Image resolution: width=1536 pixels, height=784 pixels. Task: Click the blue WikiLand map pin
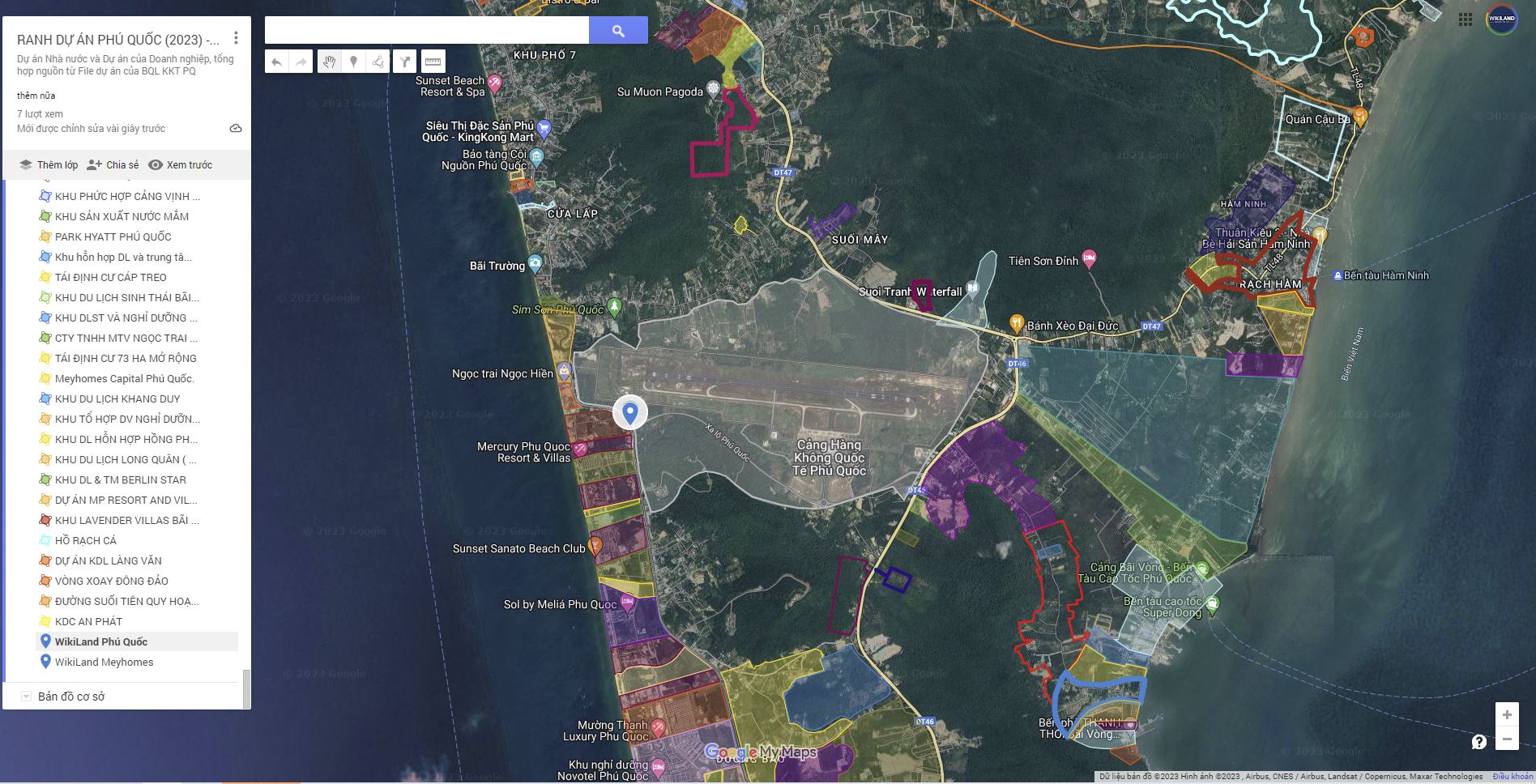pos(629,412)
